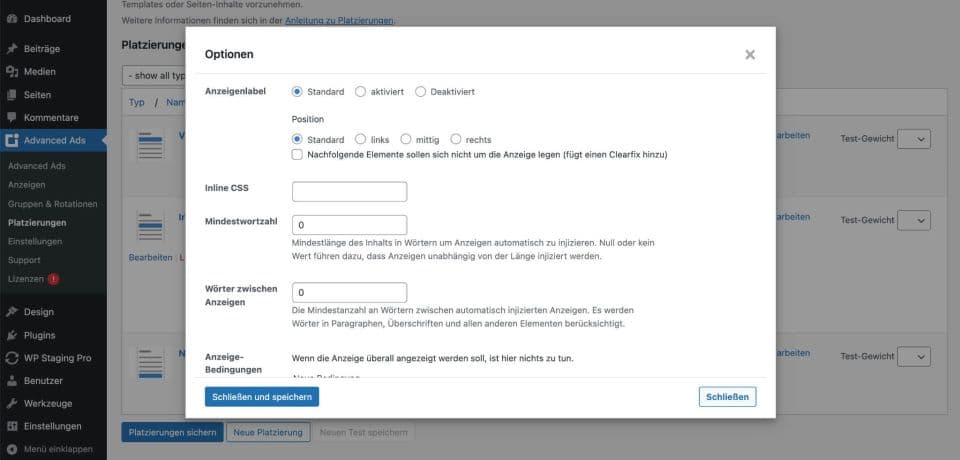960x460 pixels.
Task: Open third row Test-Gewicht dropdown
Action: tap(914, 356)
